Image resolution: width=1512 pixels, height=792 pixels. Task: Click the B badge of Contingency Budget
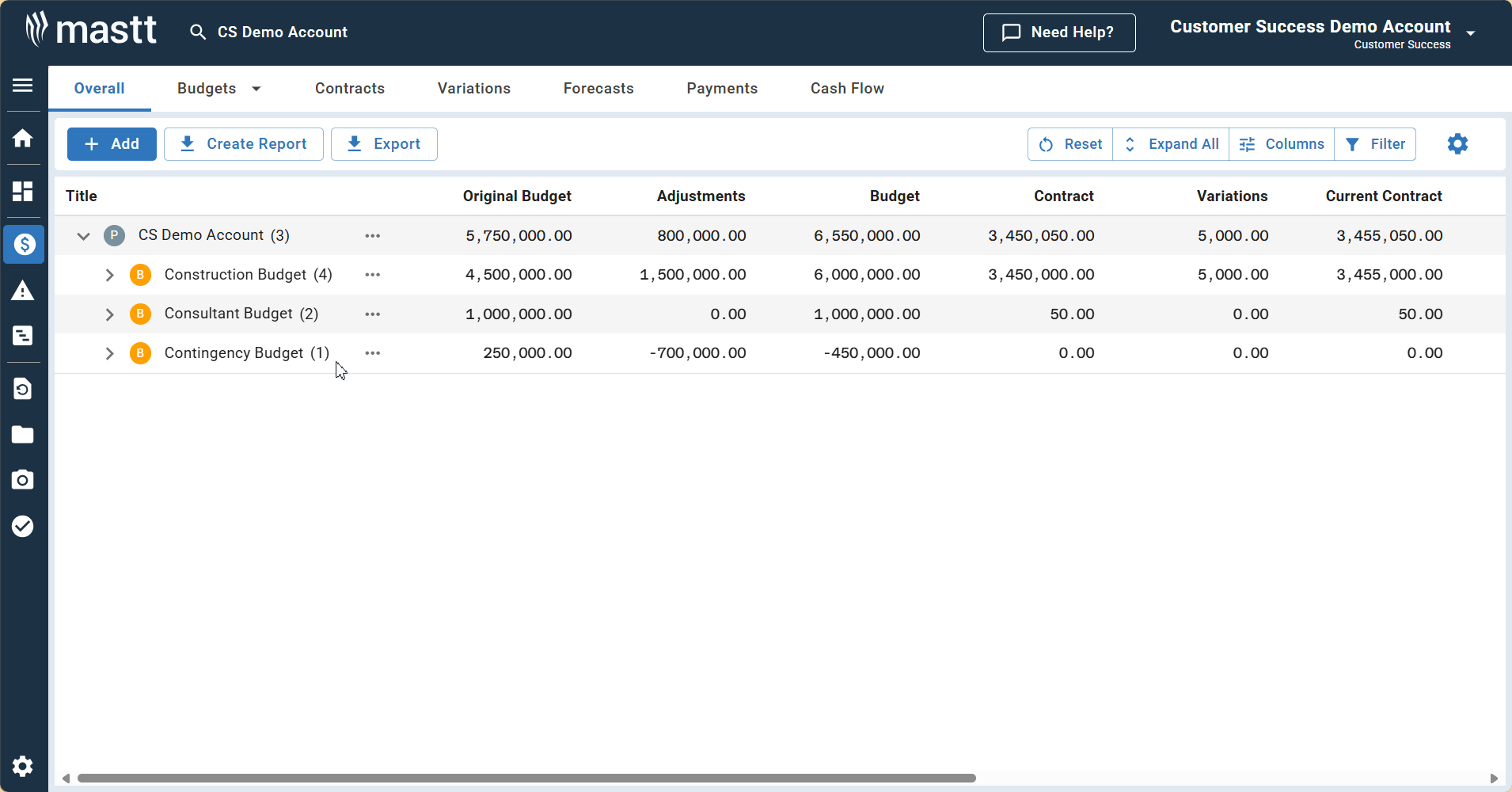point(141,353)
